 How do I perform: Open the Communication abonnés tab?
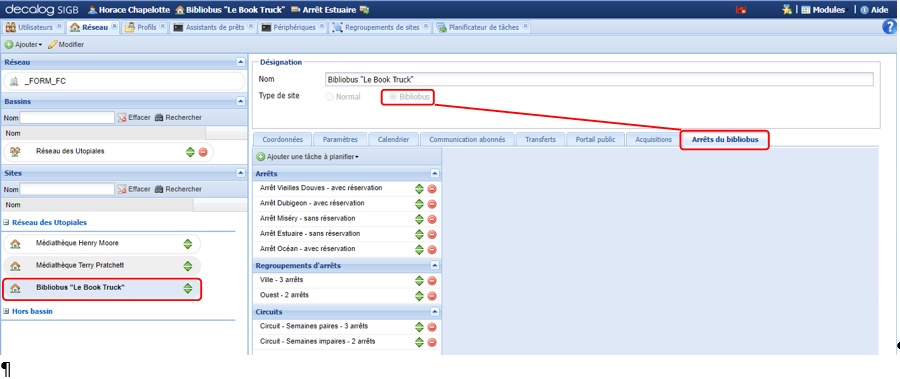[x=467, y=140]
